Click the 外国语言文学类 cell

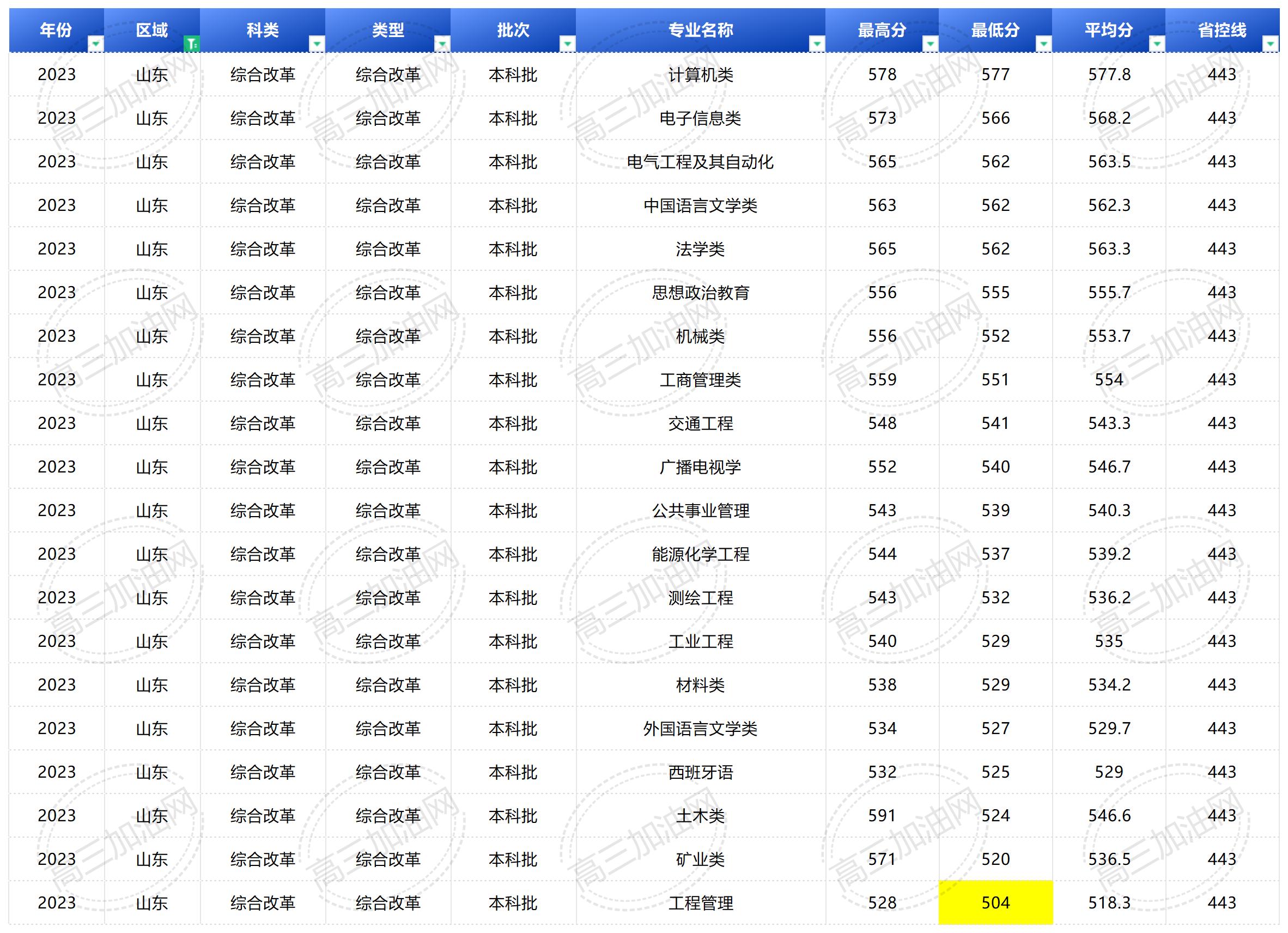(x=701, y=729)
